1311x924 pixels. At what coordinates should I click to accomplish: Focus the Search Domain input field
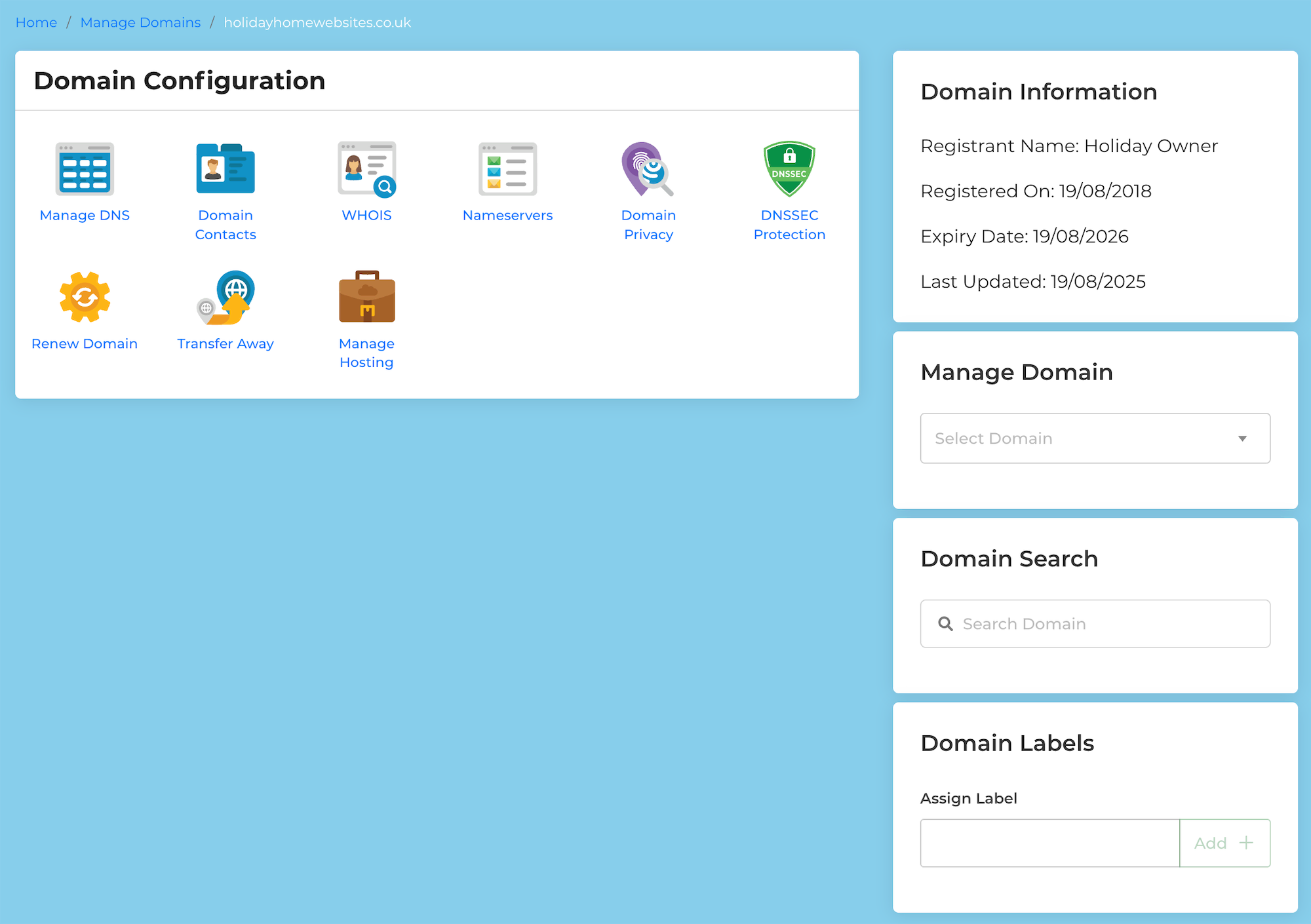pos(1108,624)
